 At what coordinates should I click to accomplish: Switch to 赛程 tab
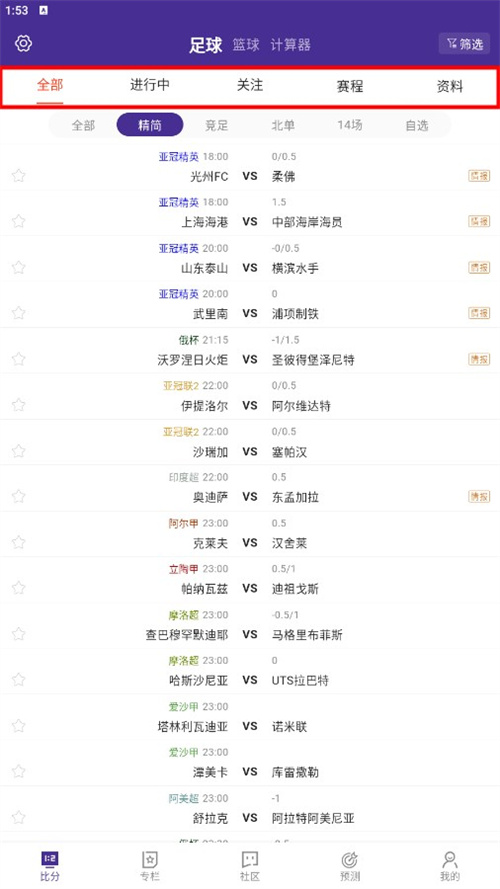click(350, 86)
